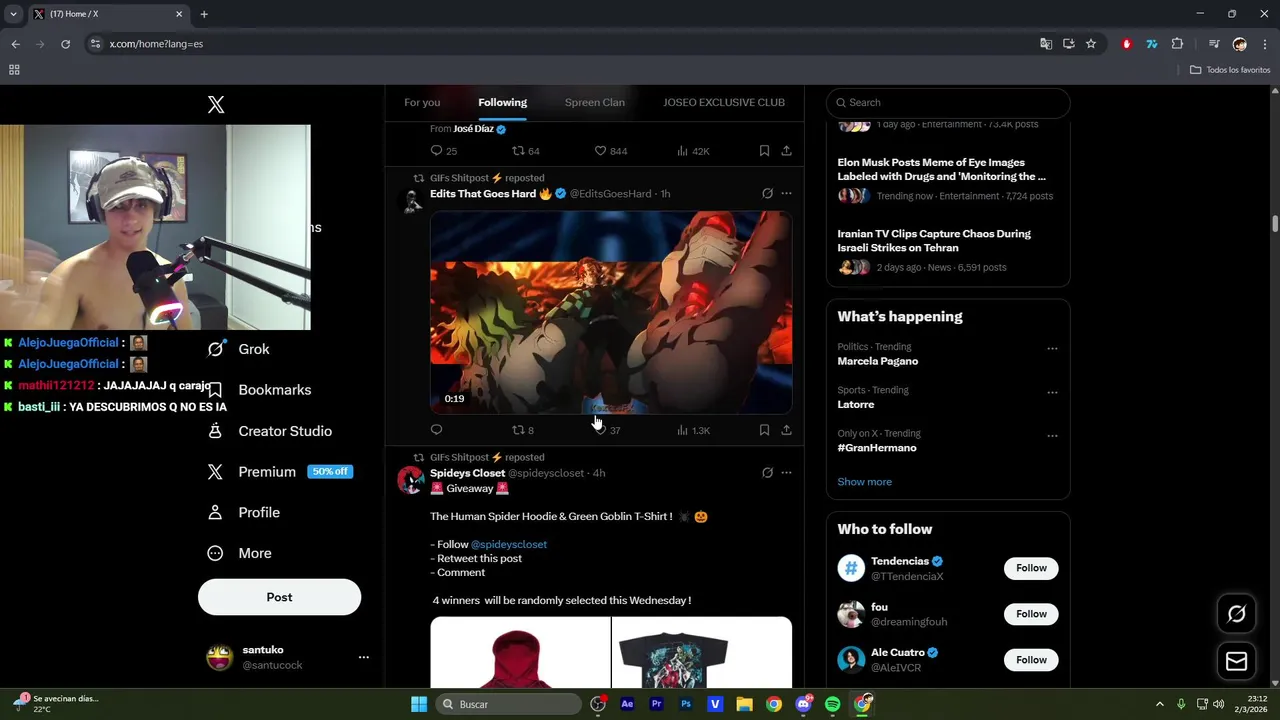This screenshot has width=1280, height=720.
Task: Share the Edits That Goes Hard post
Action: (x=787, y=430)
